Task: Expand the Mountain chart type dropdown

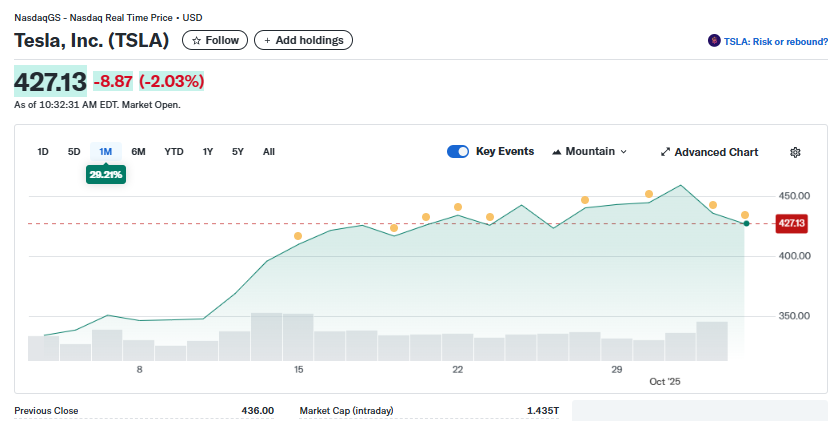Action: point(624,152)
